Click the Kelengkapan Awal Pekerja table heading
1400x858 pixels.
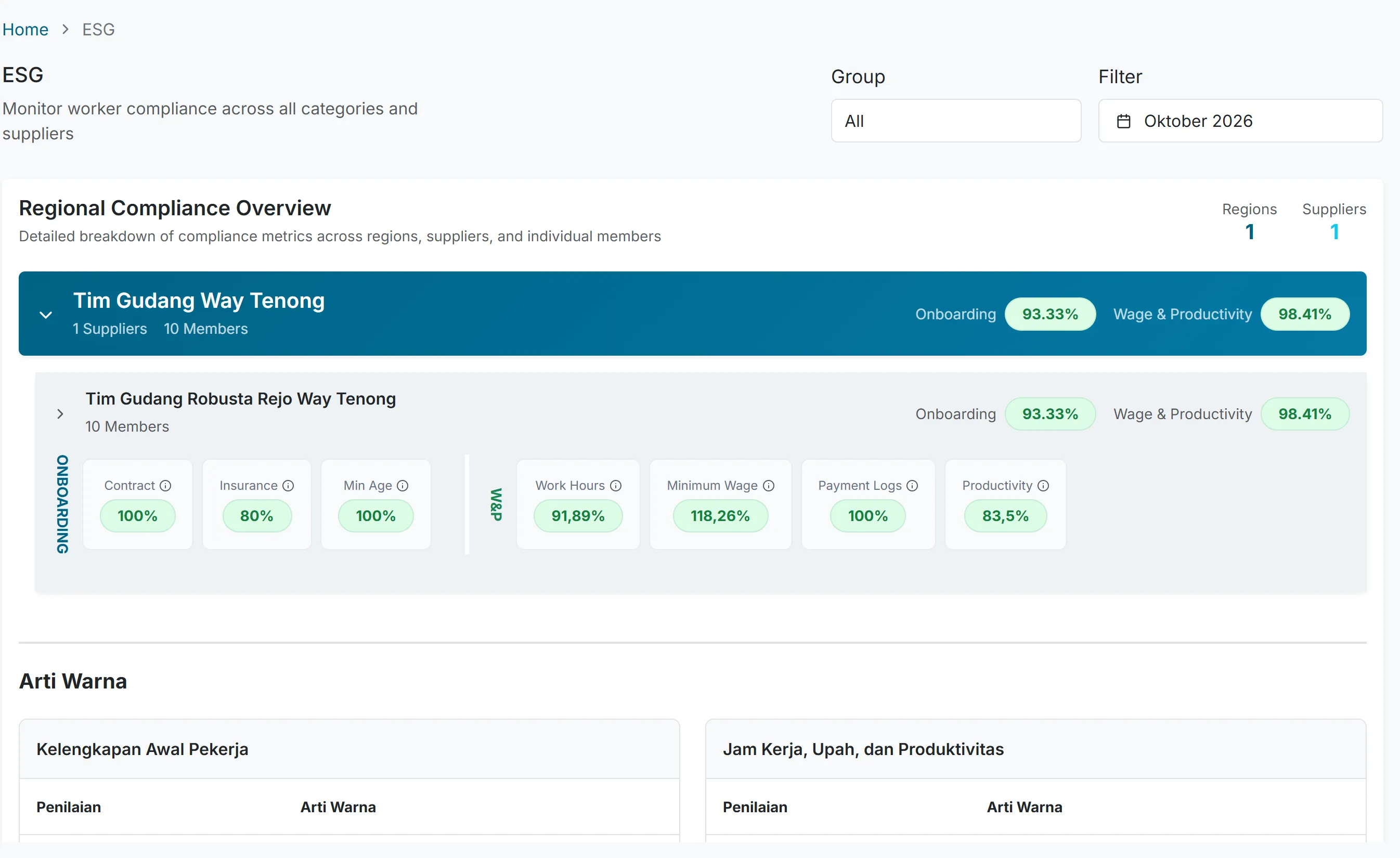coord(142,749)
